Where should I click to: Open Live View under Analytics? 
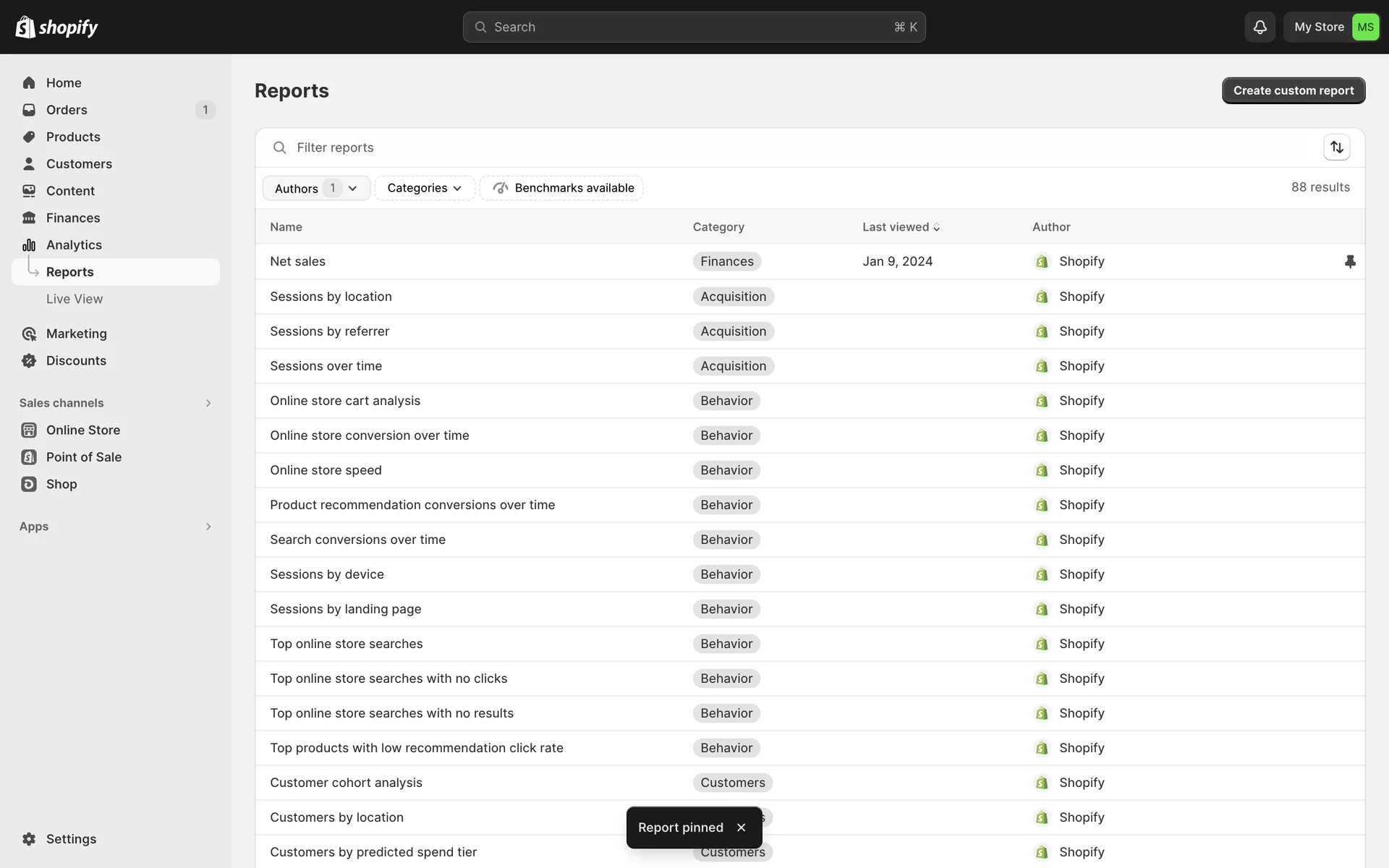click(x=74, y=299)
